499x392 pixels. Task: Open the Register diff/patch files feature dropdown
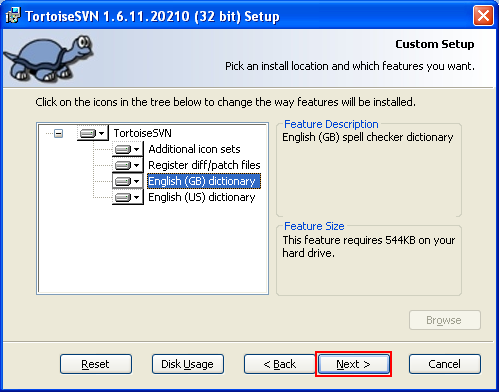(x=128, y=165)
